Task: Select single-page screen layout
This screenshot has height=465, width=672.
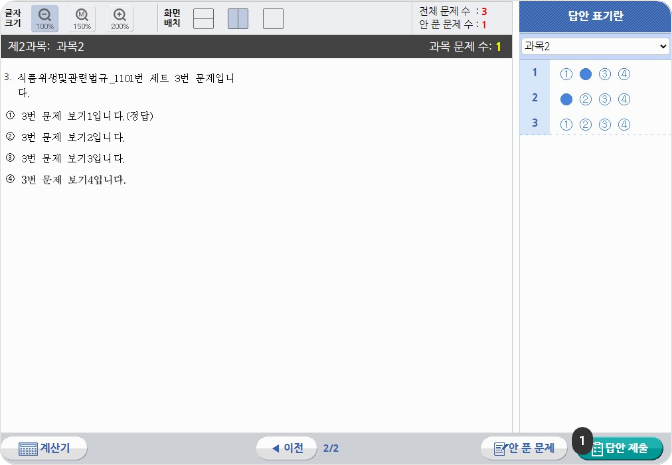Action: coord(273,18)
